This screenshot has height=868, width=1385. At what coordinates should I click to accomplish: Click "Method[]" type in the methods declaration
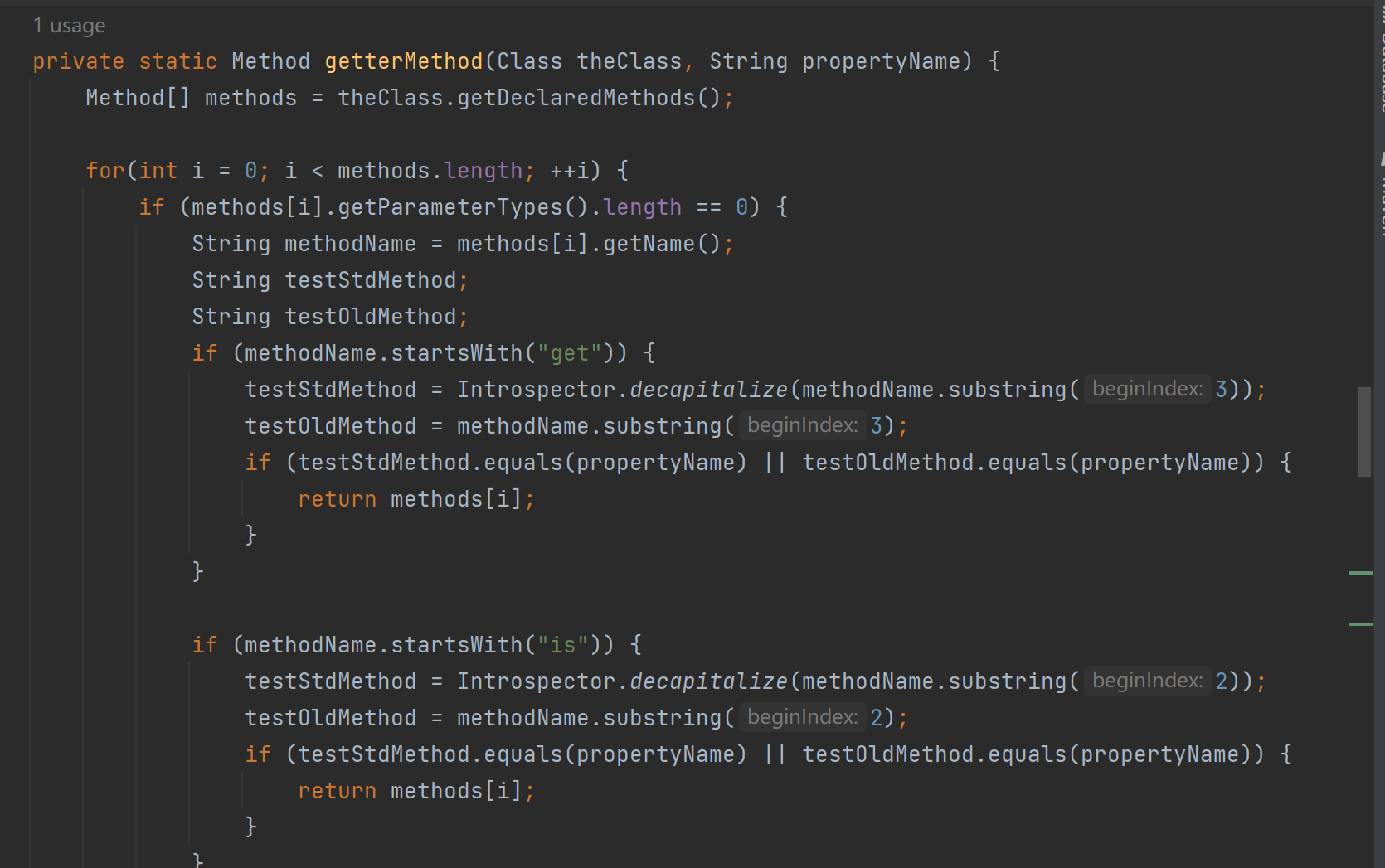pyautogui.click(x=138, y=98)
